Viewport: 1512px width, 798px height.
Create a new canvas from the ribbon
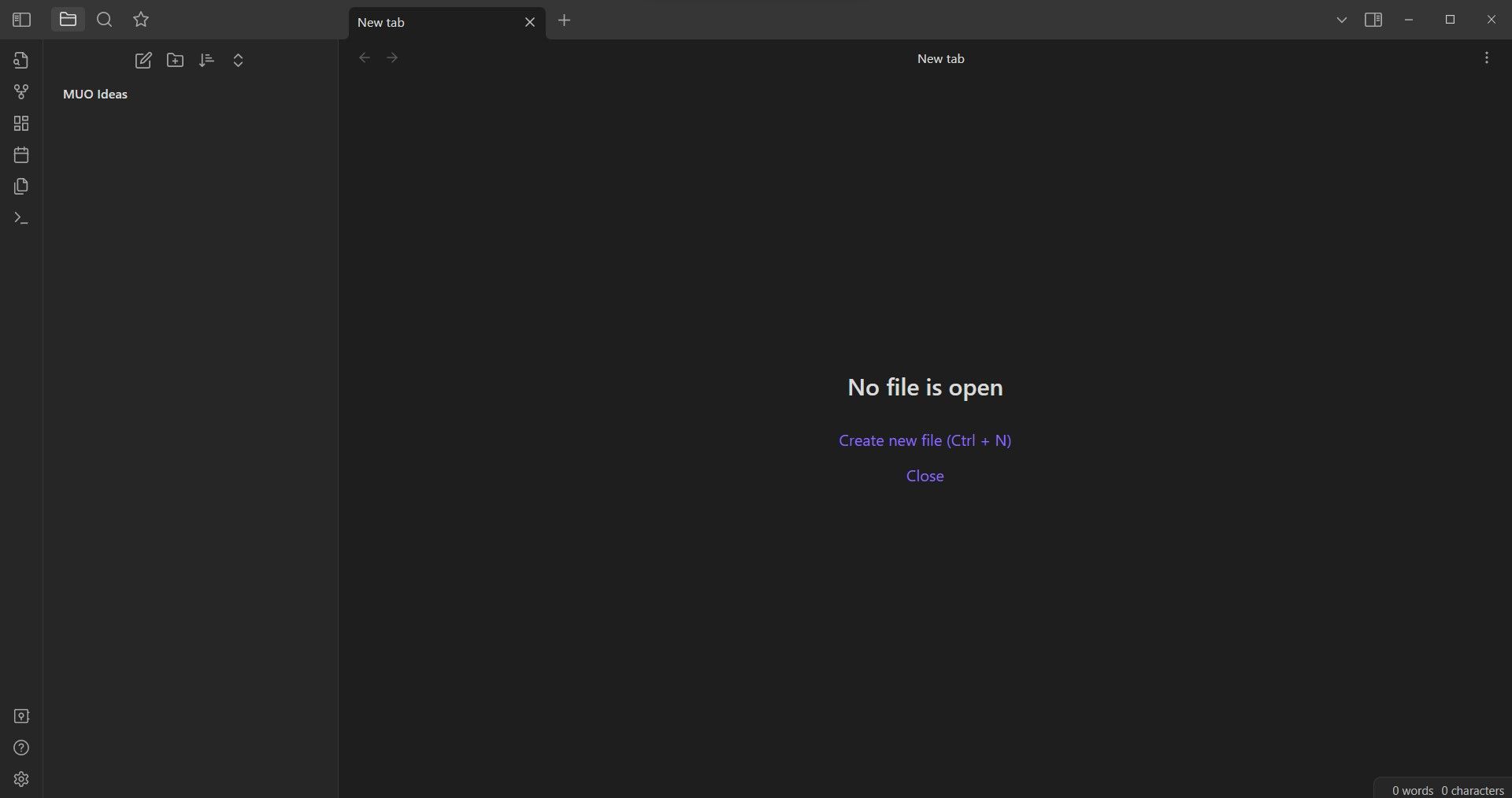[21, 124]
